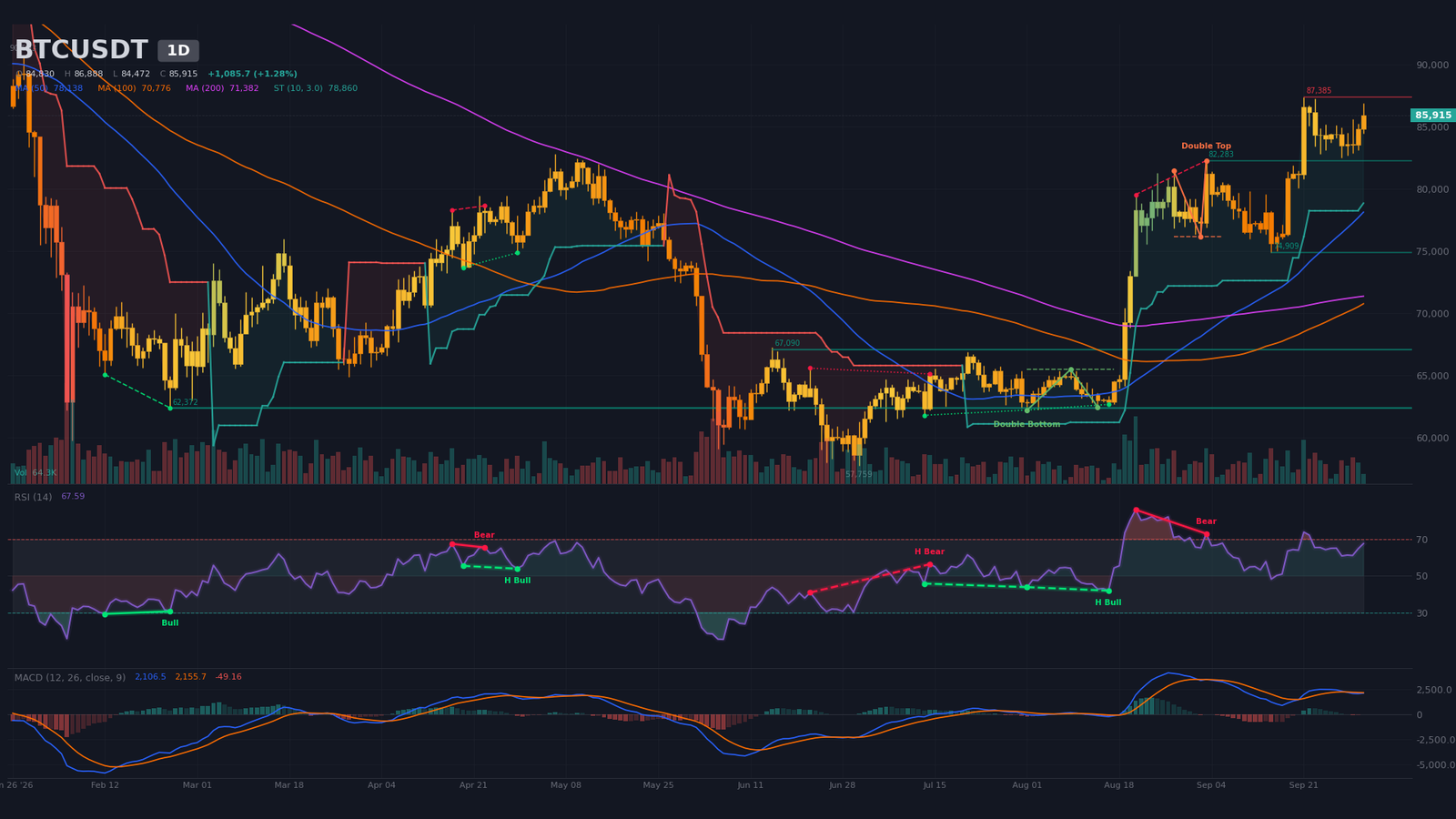Click the Double Top pattern label
This screenshot has width=1456, height=819.
click(x=1206, y=146)
